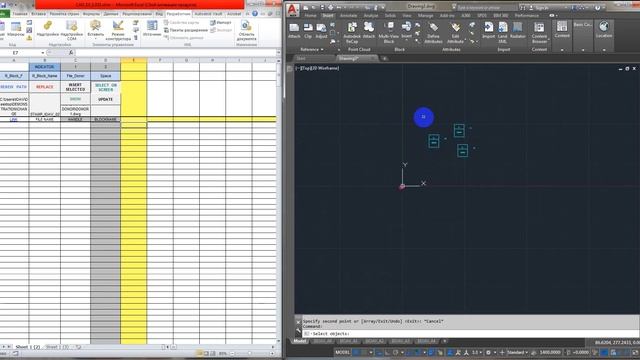Select the teal block nearest the blue circle
This screenshot has height=360, width=640.
pyautogui.click(x=434, y=141)
